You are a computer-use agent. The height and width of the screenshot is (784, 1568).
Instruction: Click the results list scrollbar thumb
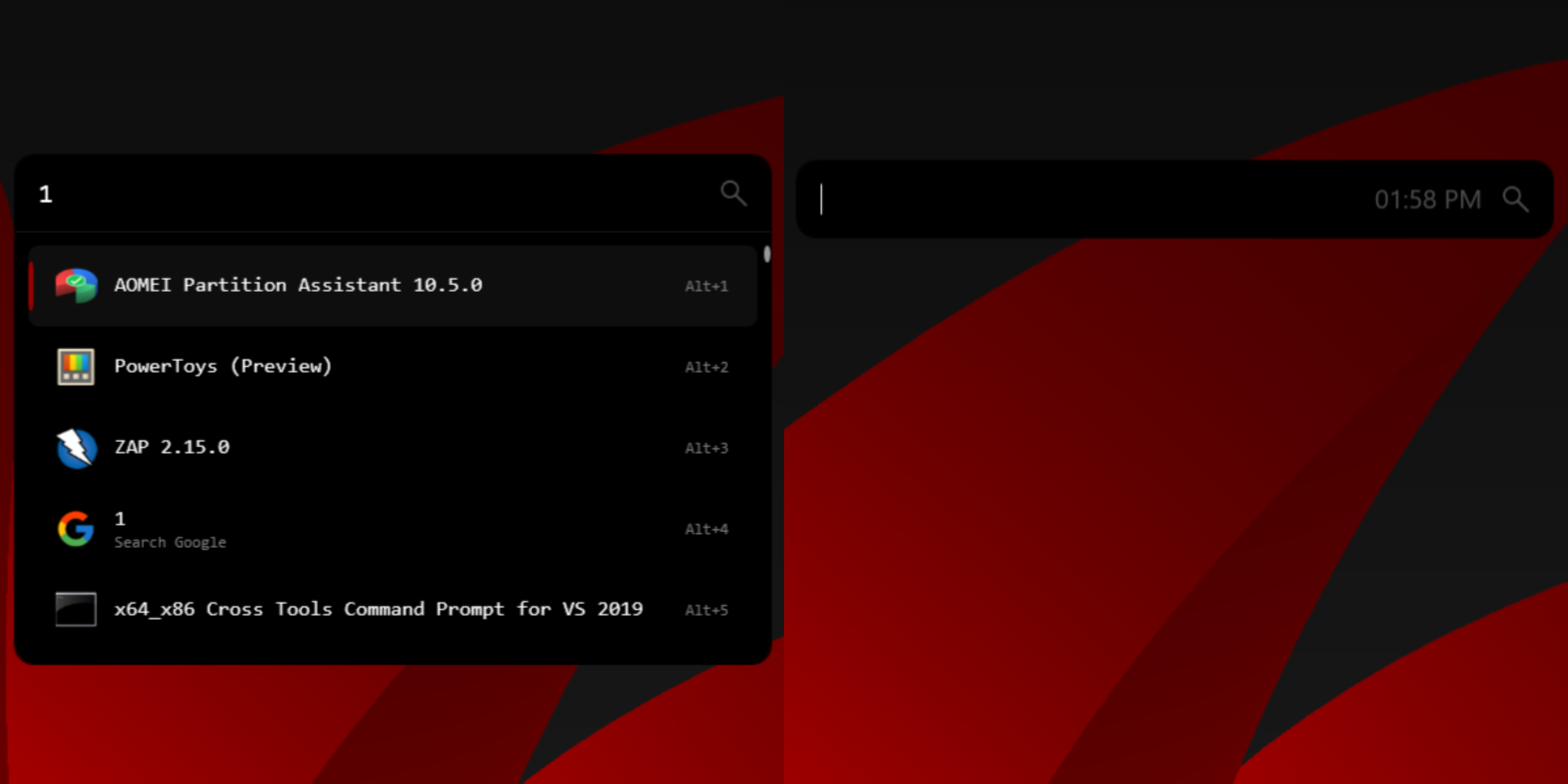tap(767, 254)
